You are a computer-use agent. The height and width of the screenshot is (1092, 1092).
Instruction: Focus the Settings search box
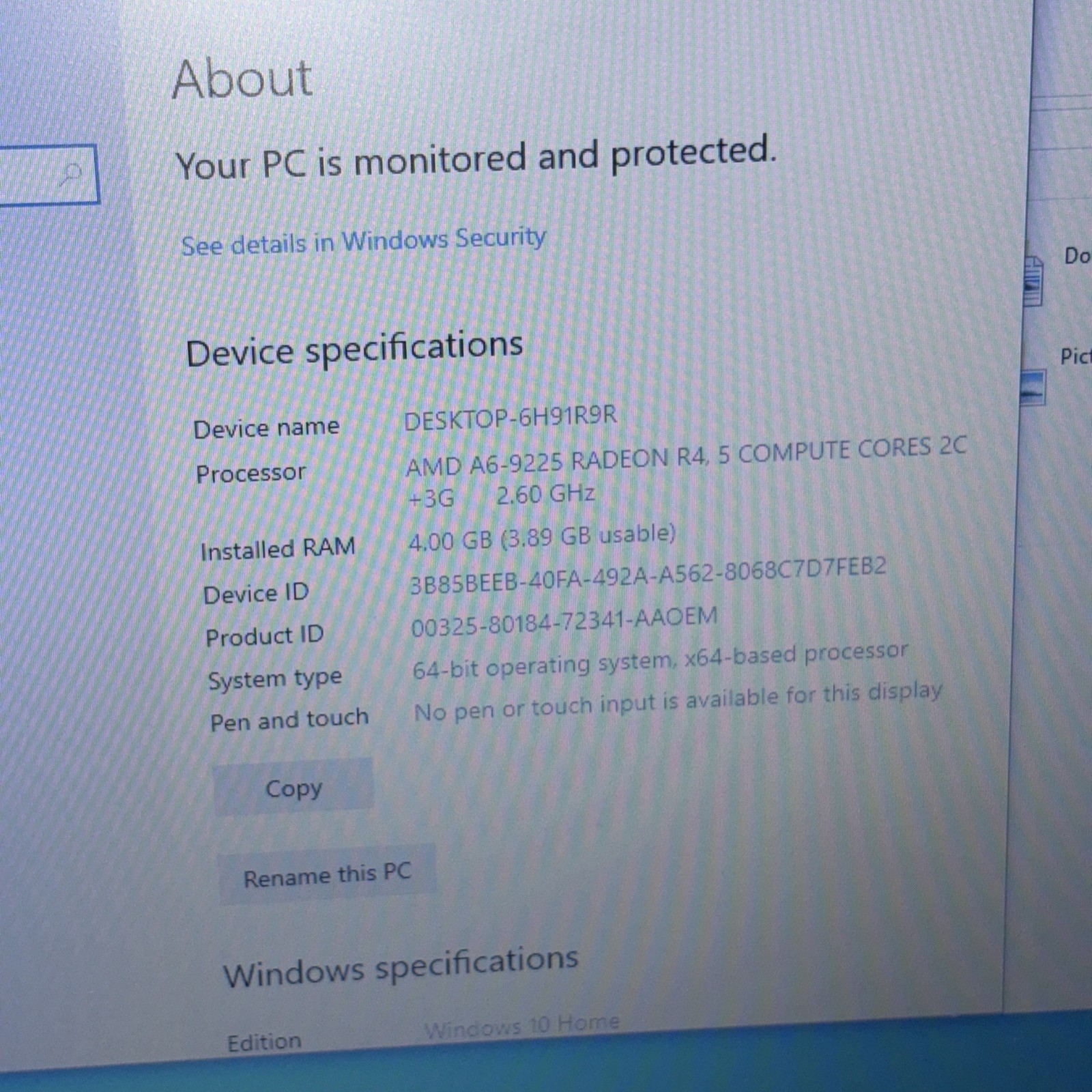(48, 175)
